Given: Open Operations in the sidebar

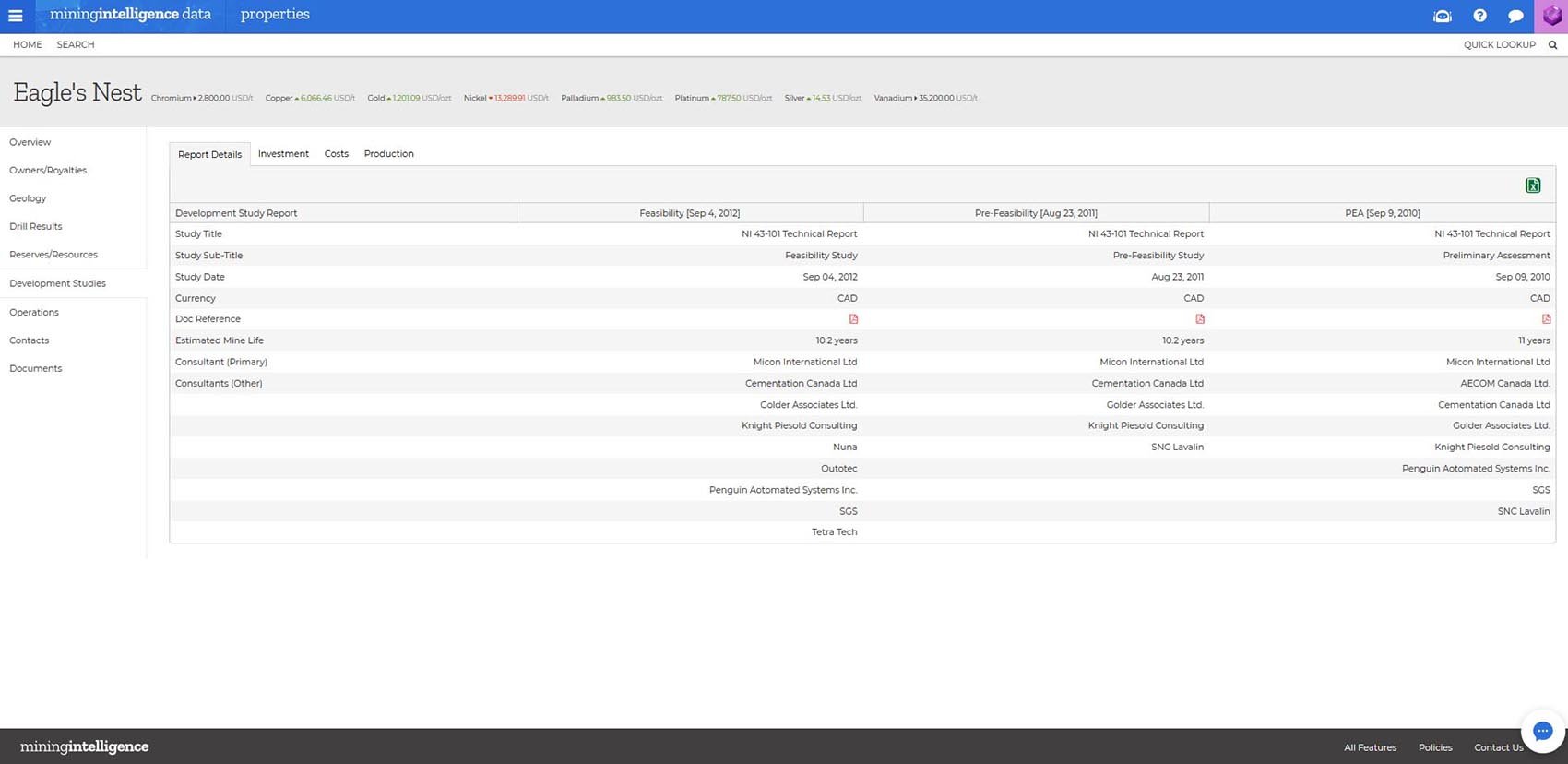Looking at the screenshot, I should (34, 312).
